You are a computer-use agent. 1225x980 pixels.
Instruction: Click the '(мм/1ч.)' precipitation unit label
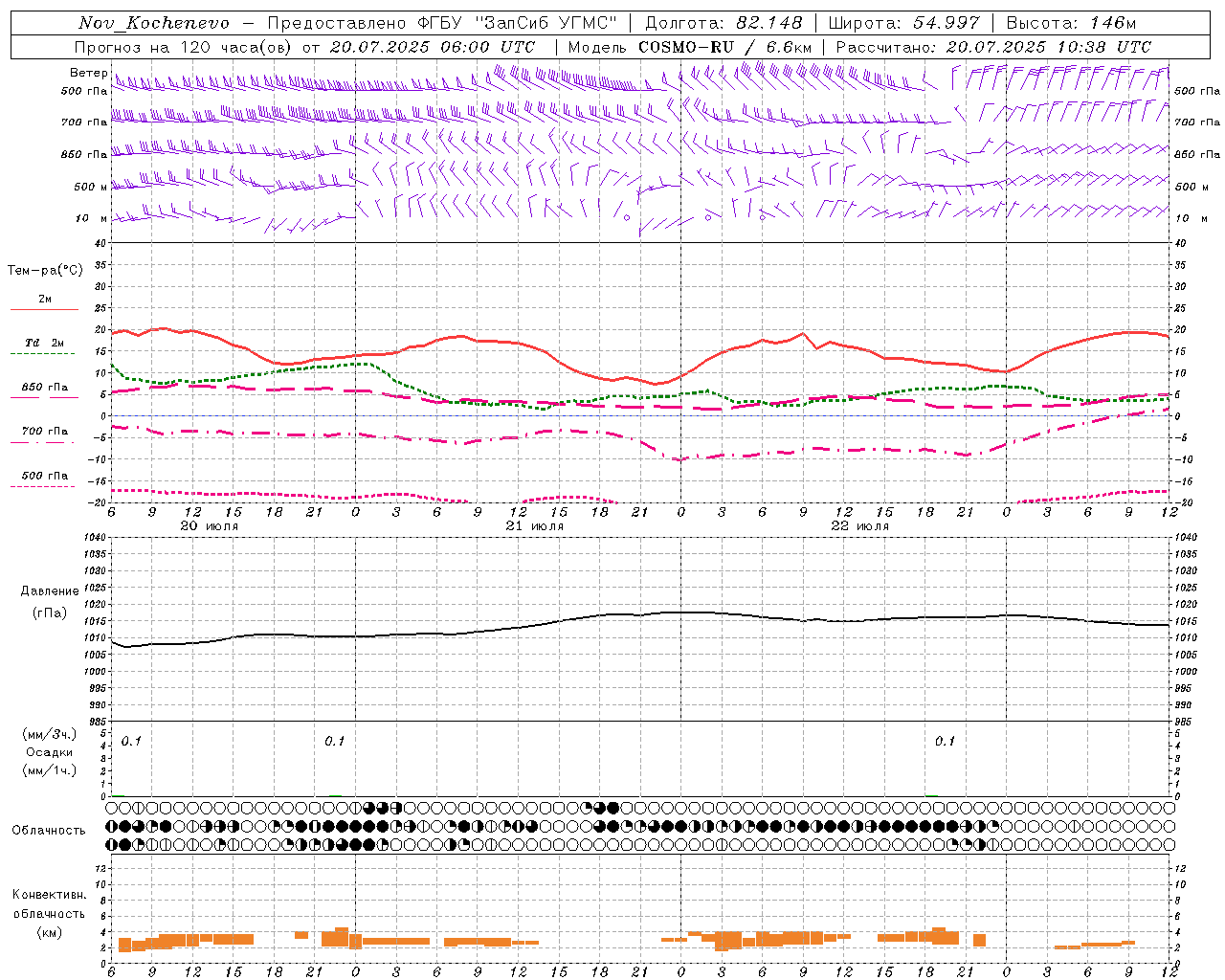pyautogui.click(x=49, y=770)
